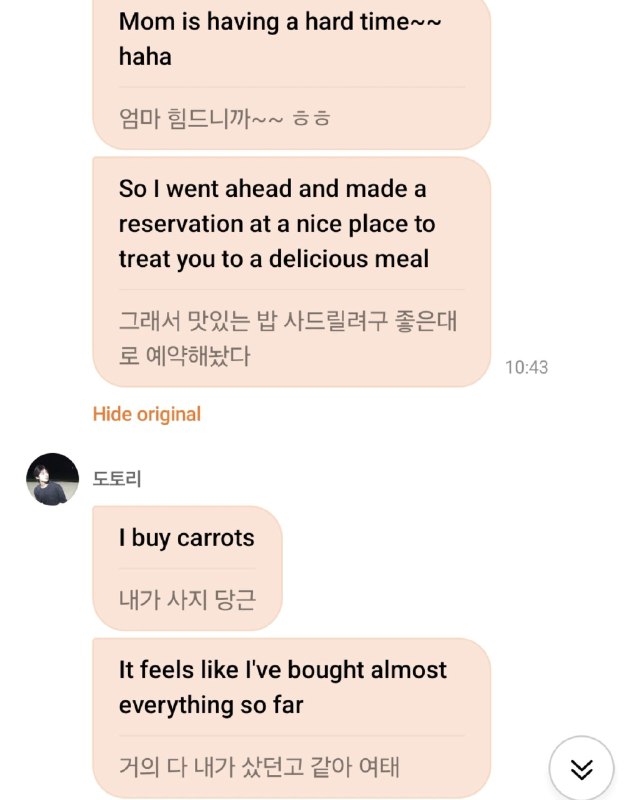Screen dimensions: 631x800
Task: Click the Hide original link
Action: click(x=147, y=414)
